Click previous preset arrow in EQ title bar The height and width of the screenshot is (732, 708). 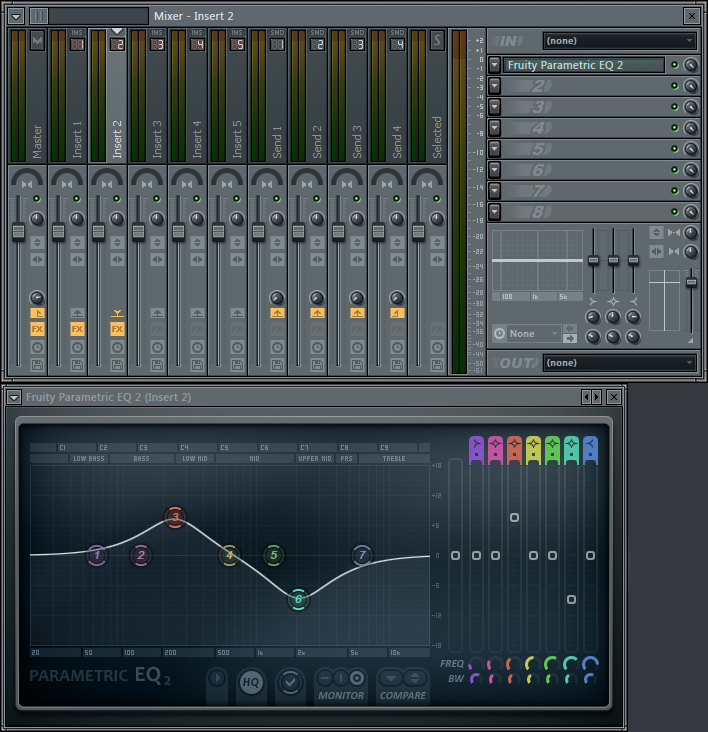586,397
